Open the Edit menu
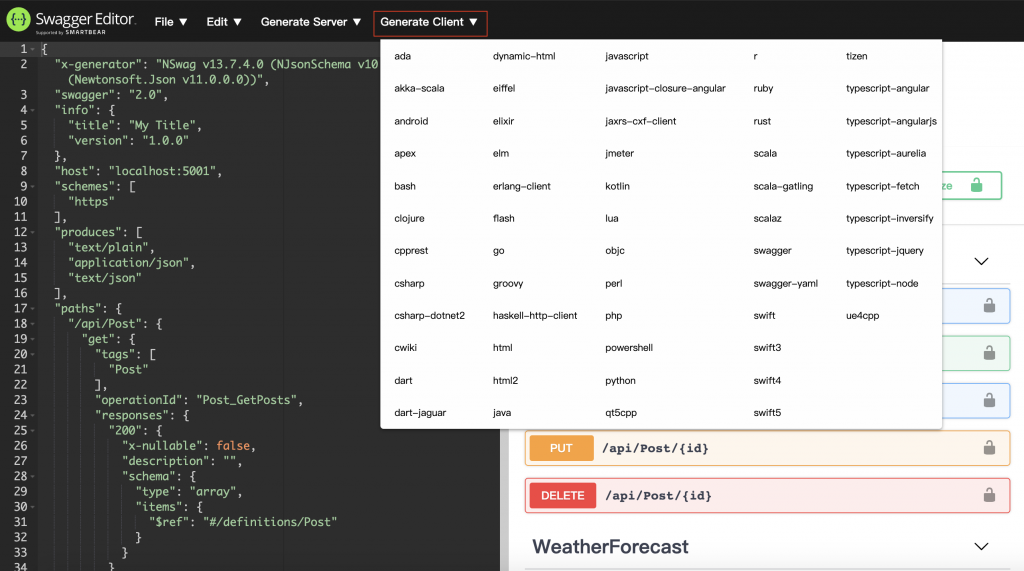 click(x=223, y=22)
